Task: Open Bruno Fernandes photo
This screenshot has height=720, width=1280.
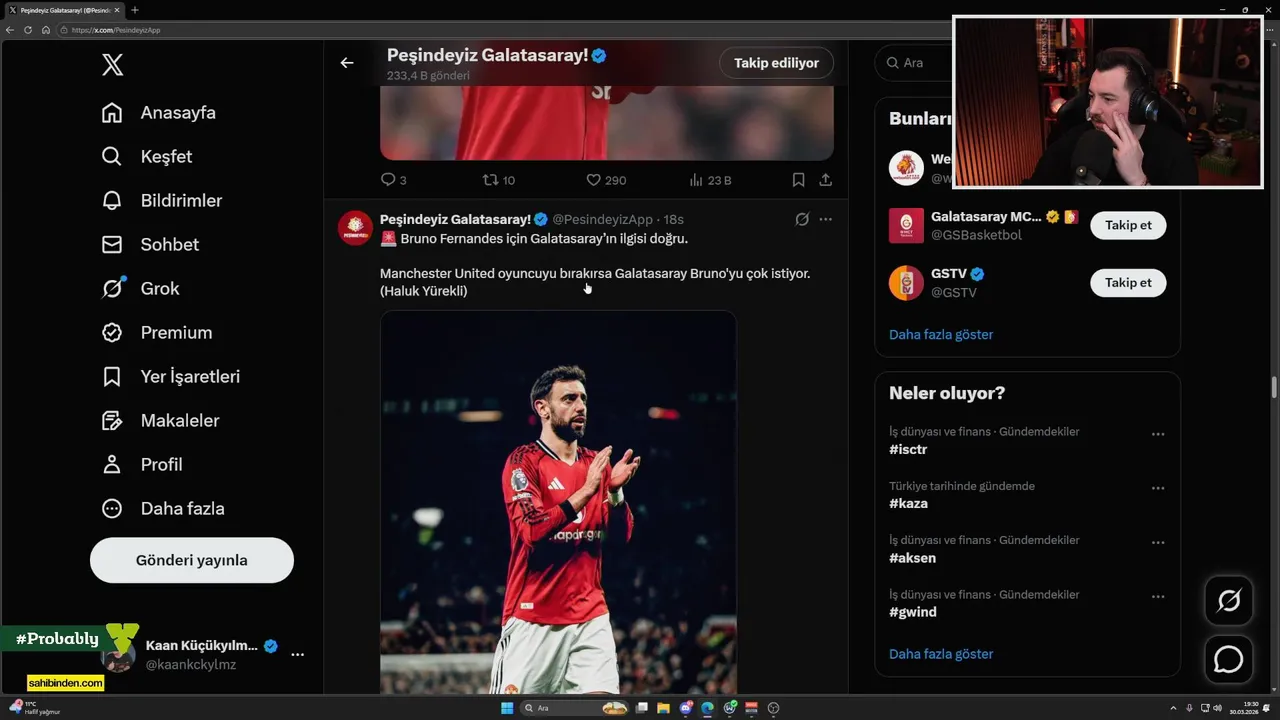Action: point(558,502)
